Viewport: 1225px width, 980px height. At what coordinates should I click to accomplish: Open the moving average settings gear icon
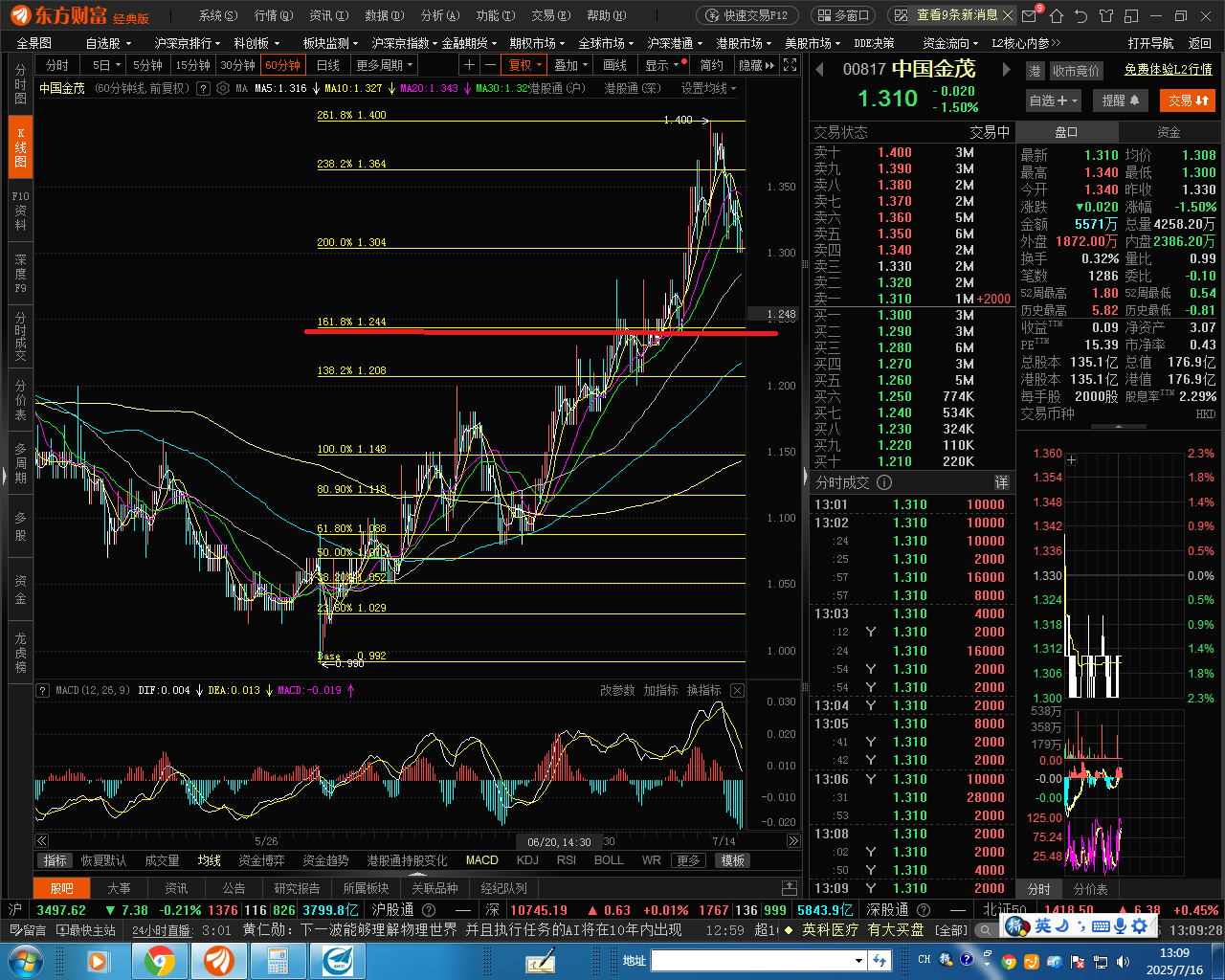pos(223,88)
